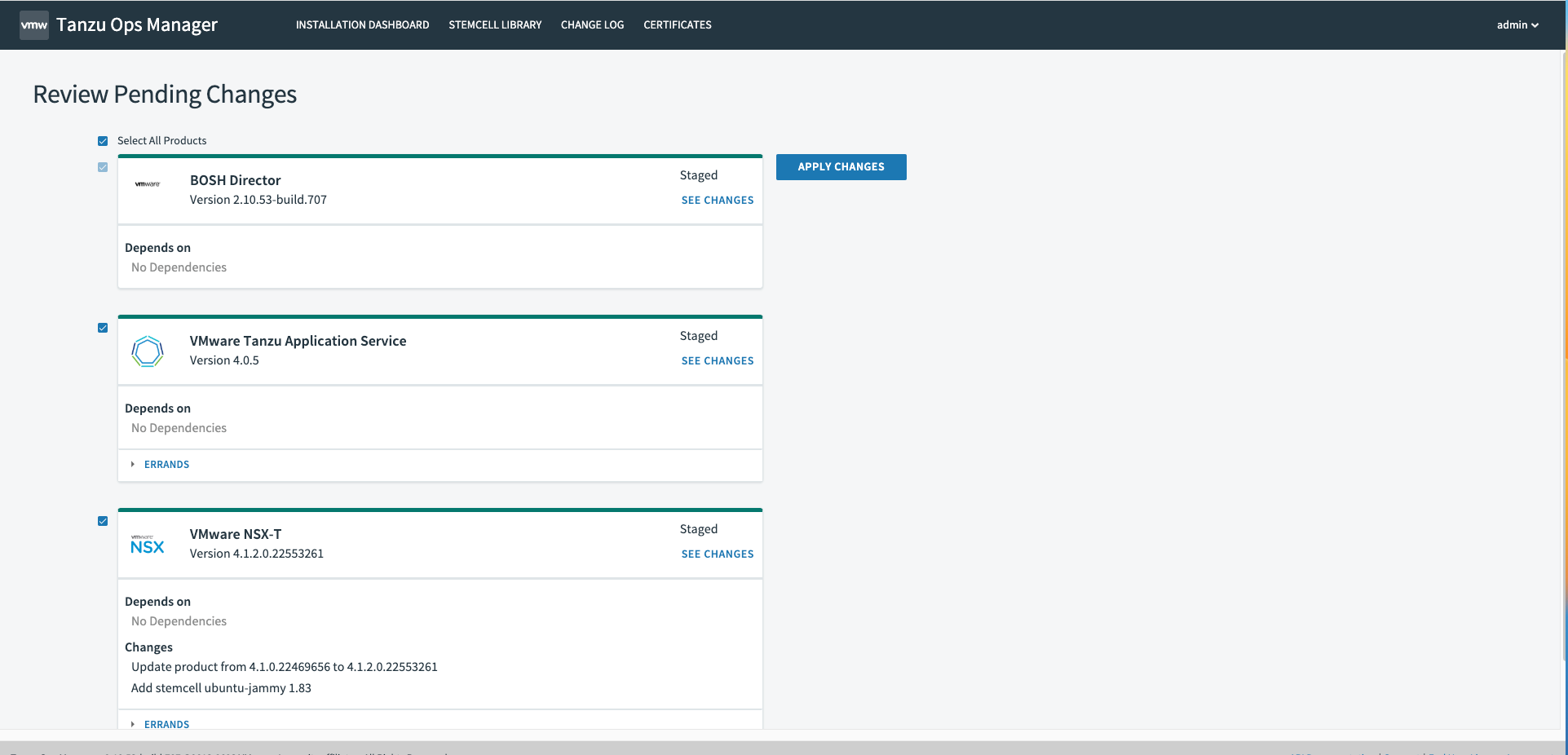This screenshot has height=755, width=1568.
Task: Click No Dependencies under BOSH Director
Action: [179, 267]
